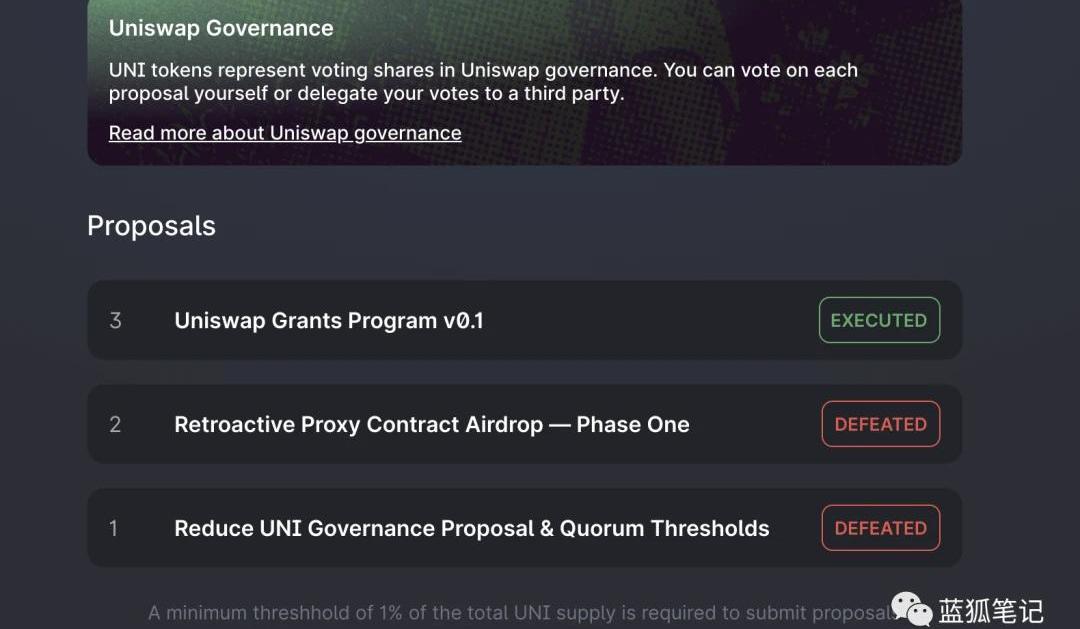This screenshot has height=629, width=1080.
Task: Click the green EXECUTED status badge
Action: tap(879, 321)
